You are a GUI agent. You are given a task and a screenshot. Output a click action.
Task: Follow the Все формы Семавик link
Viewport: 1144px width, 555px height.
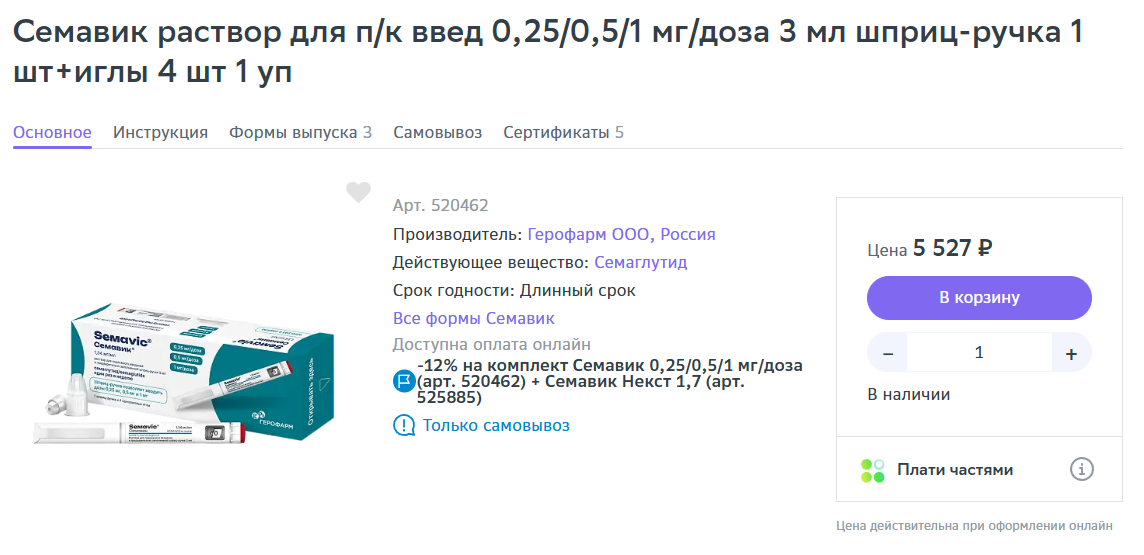(474, 319)
